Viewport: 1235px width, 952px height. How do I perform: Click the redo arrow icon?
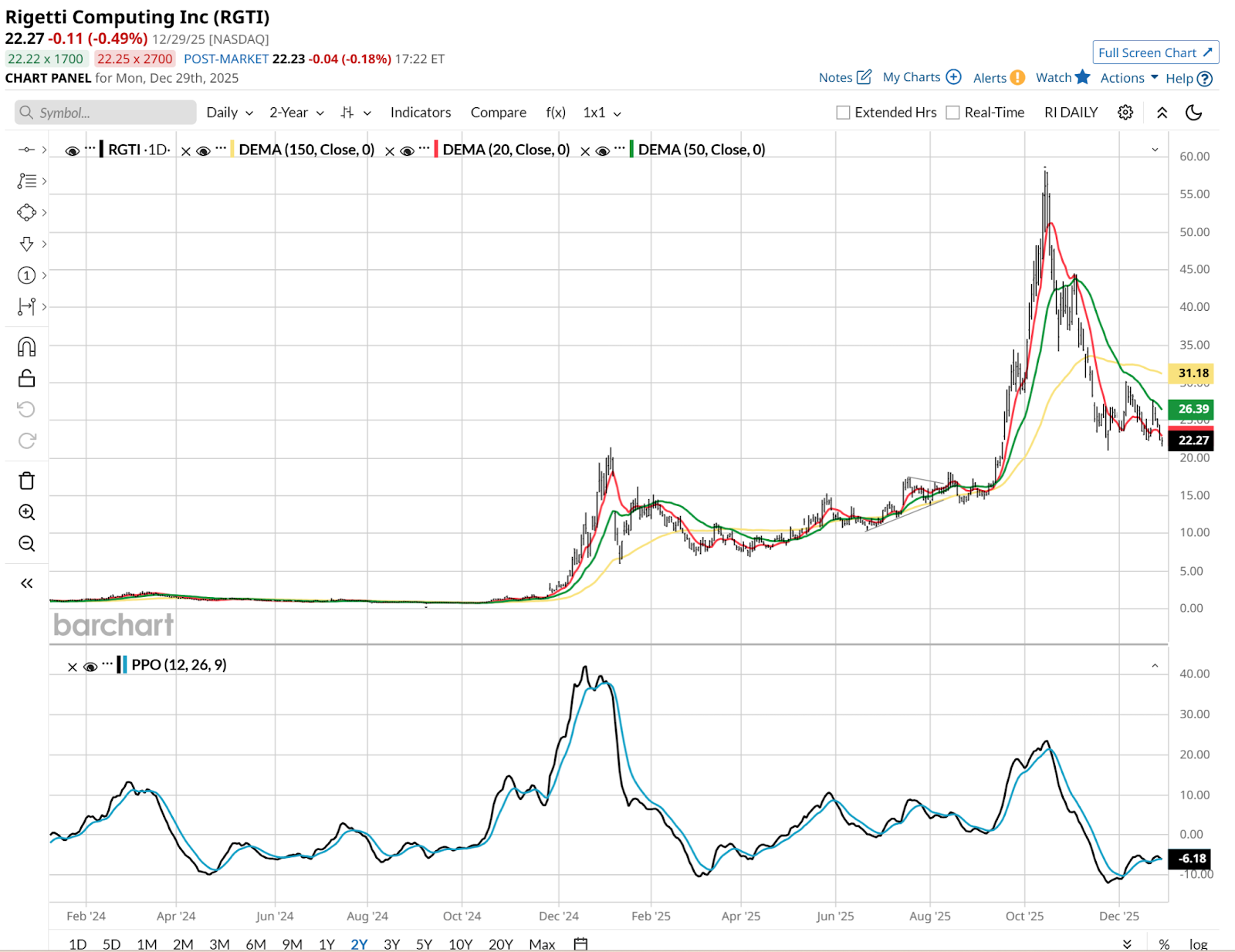coord(26,441)
